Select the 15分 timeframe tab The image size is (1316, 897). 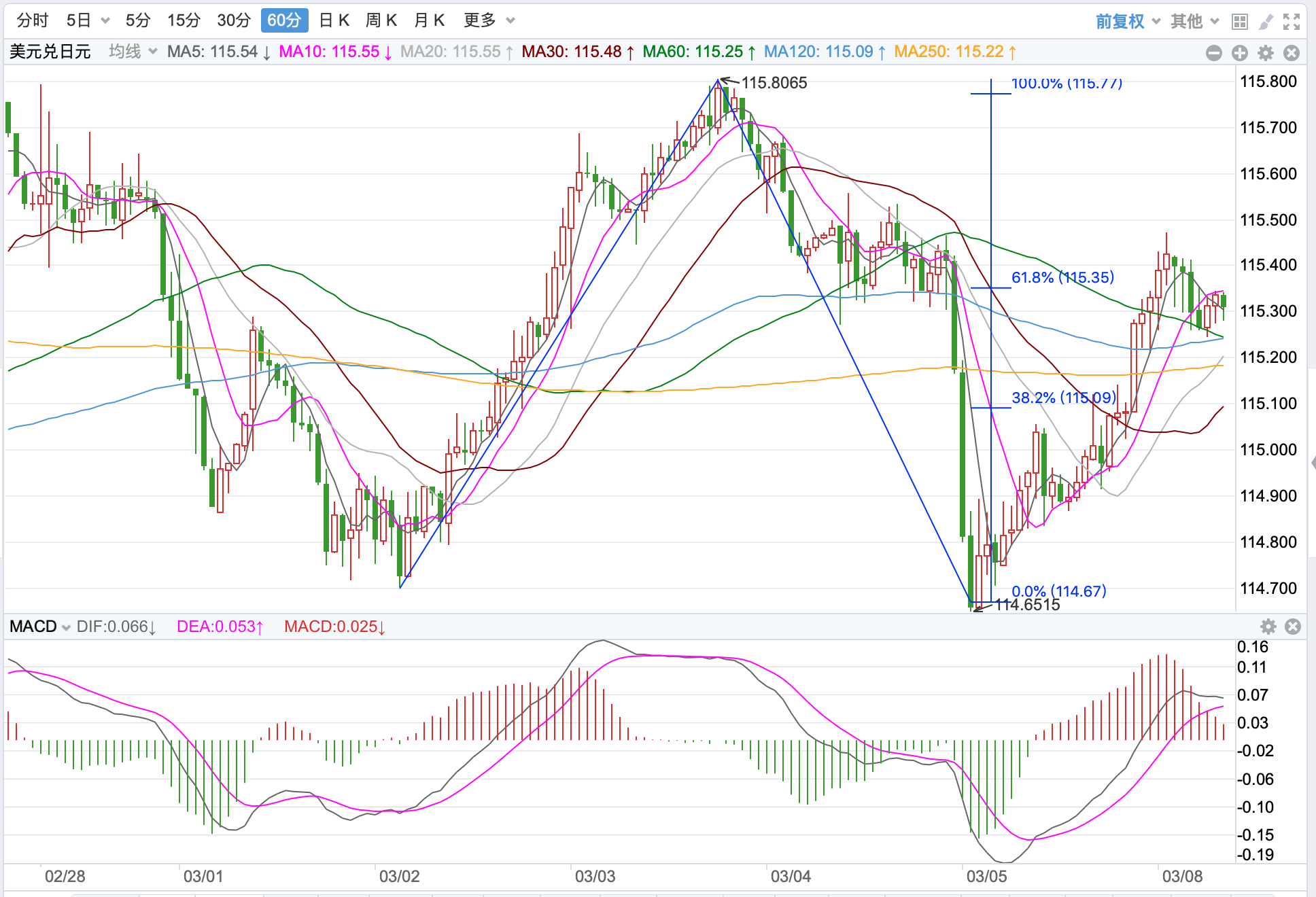[184, 20]
